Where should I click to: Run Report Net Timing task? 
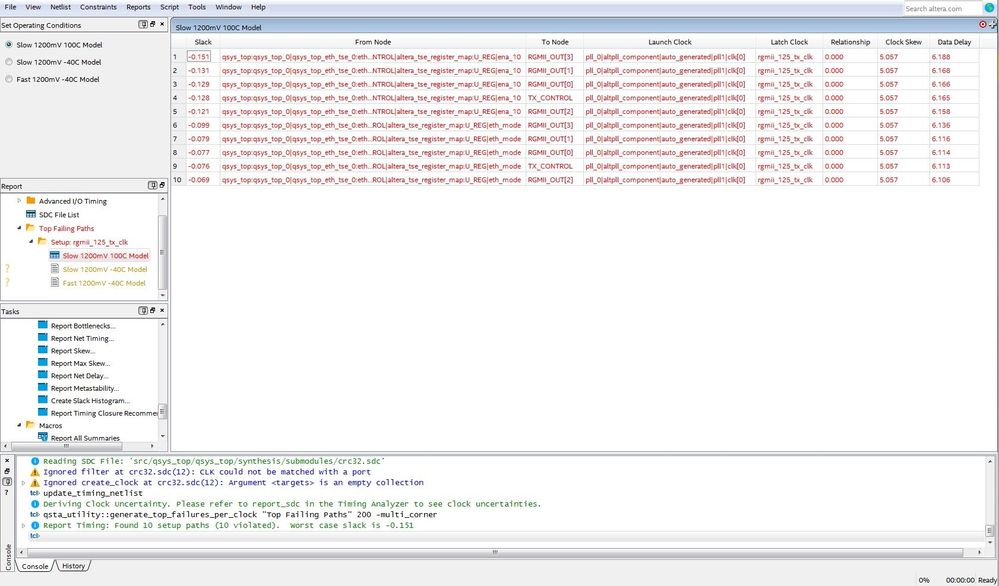(x=82, y=338)
